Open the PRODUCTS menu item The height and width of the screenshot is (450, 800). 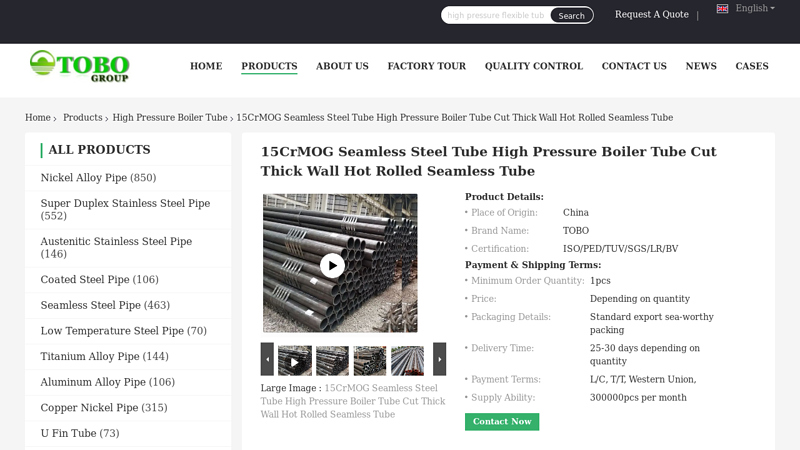click(269, 66)
